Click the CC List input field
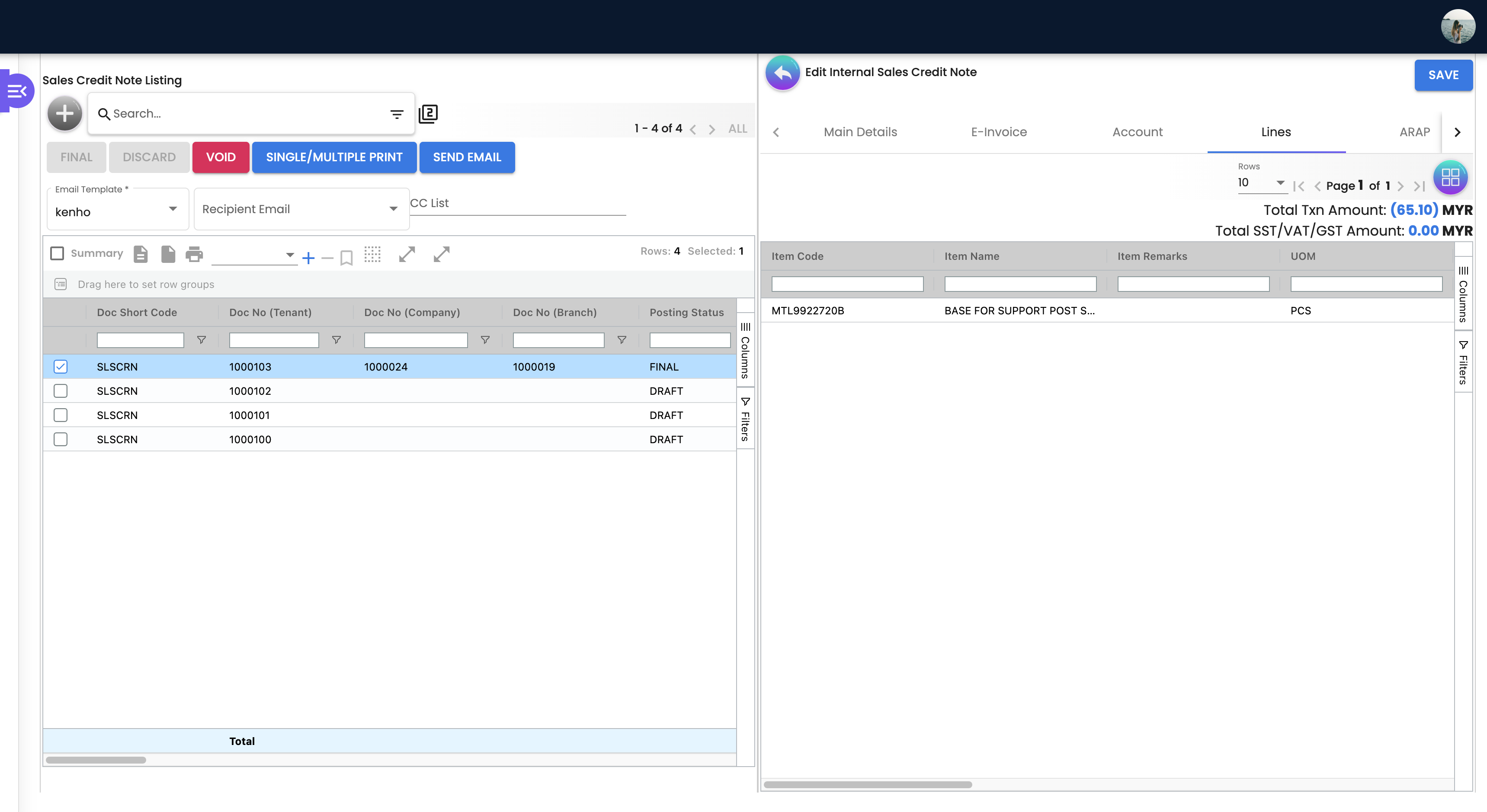Image resolution: width=1487 pixels, height=812 pixels. [x=518, y=204]
